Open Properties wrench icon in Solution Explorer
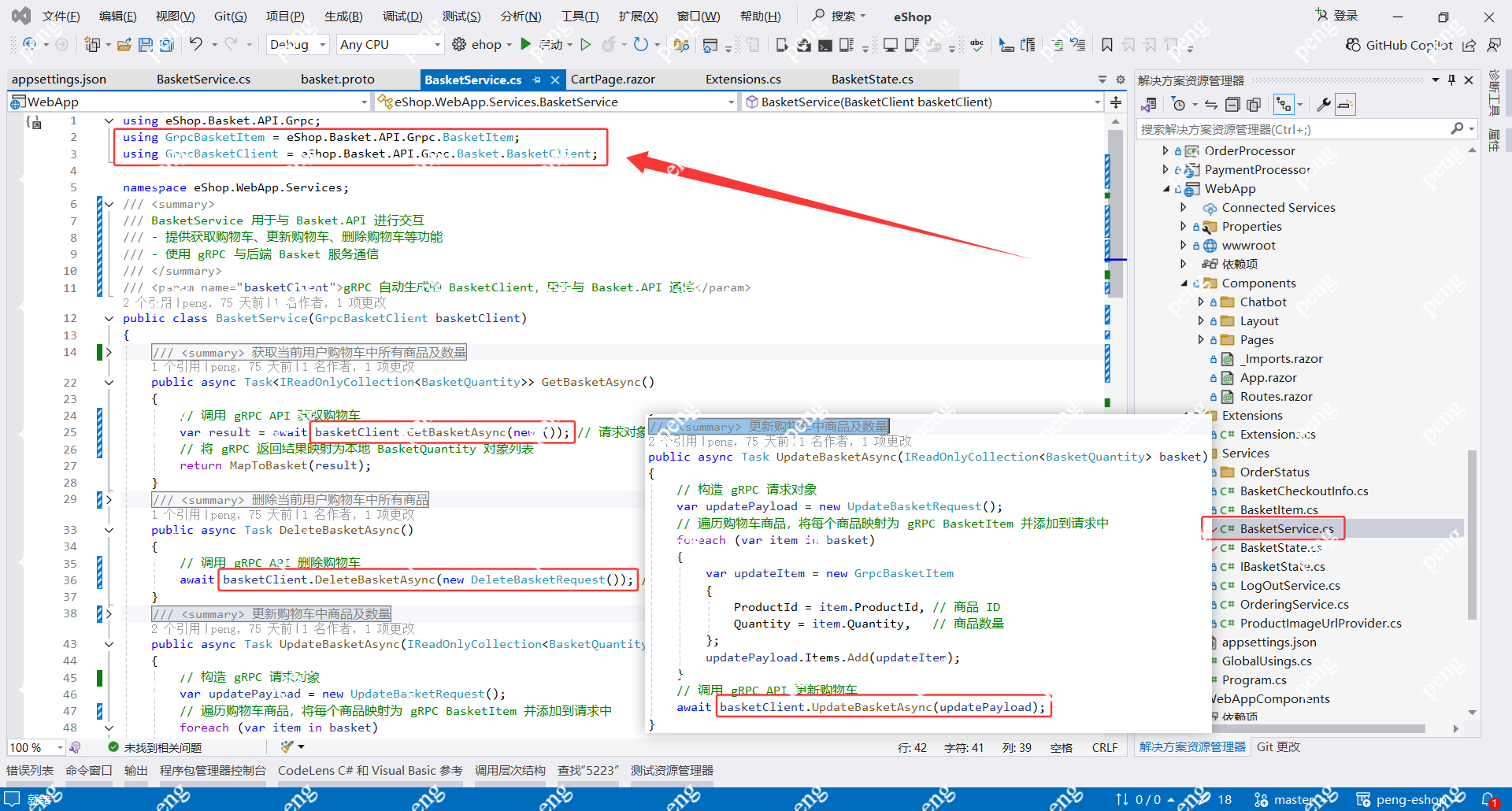The width and height of the screenshot is (1512, 811). (1323, 104)
